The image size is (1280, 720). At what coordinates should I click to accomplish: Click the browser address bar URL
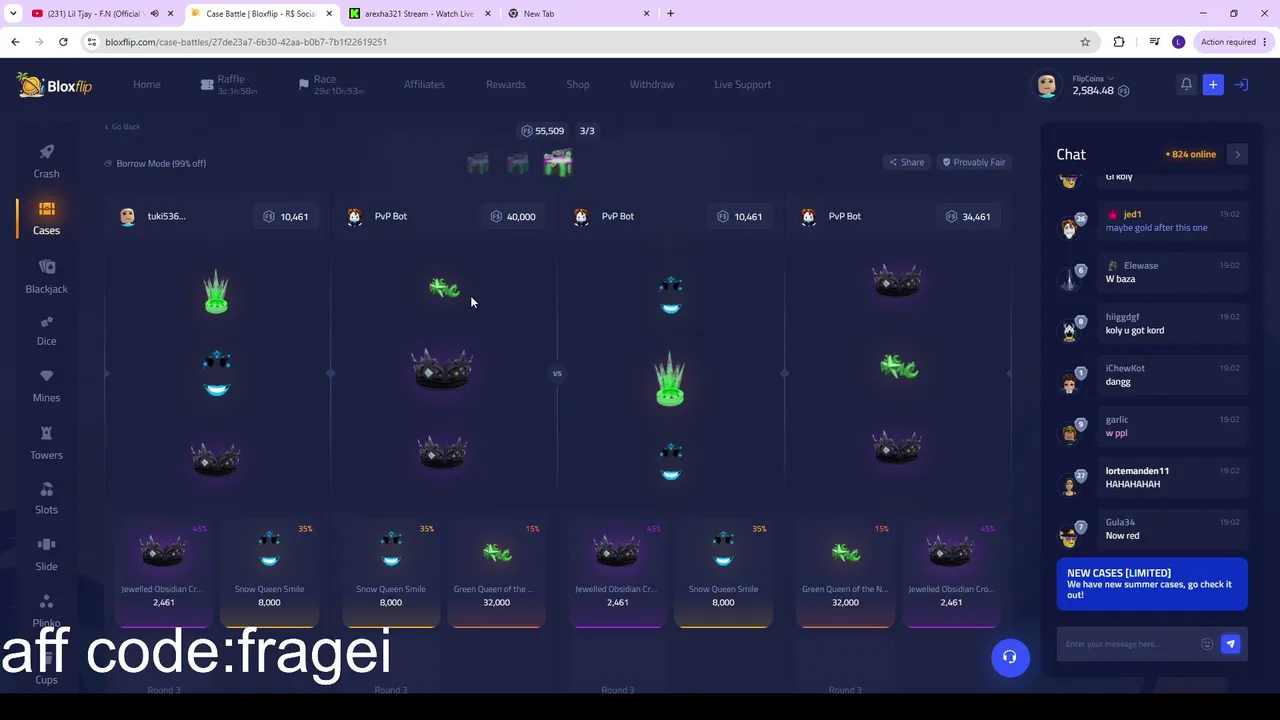[246, 42]
